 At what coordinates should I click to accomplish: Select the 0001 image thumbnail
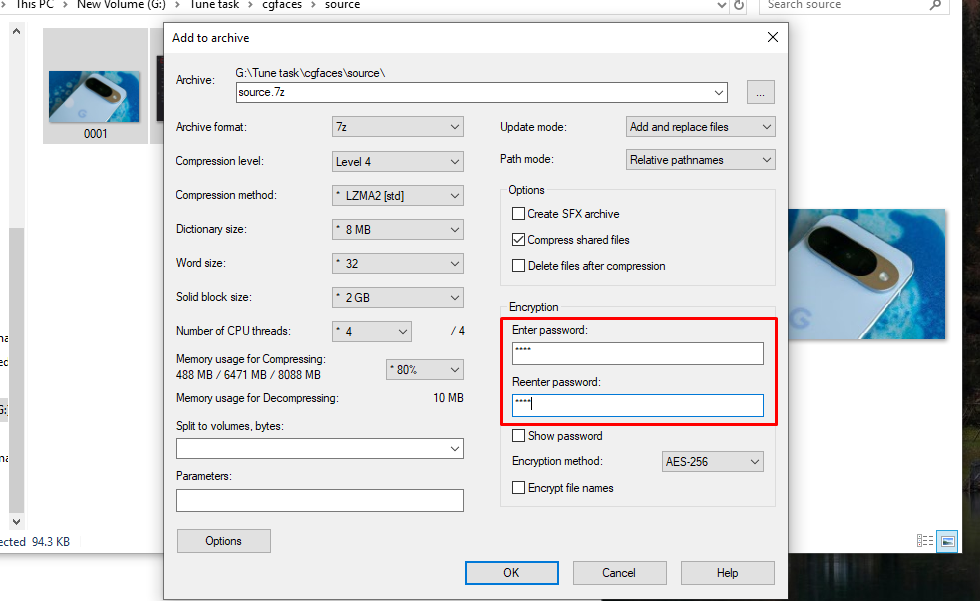pyautogui.click(x=95, y=86)
